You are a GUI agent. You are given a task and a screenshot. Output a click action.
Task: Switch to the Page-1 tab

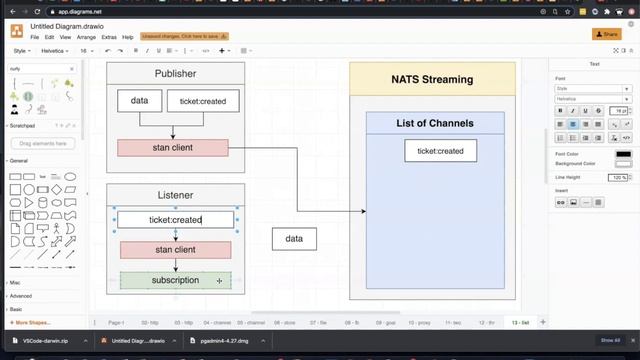coord(116,323)
